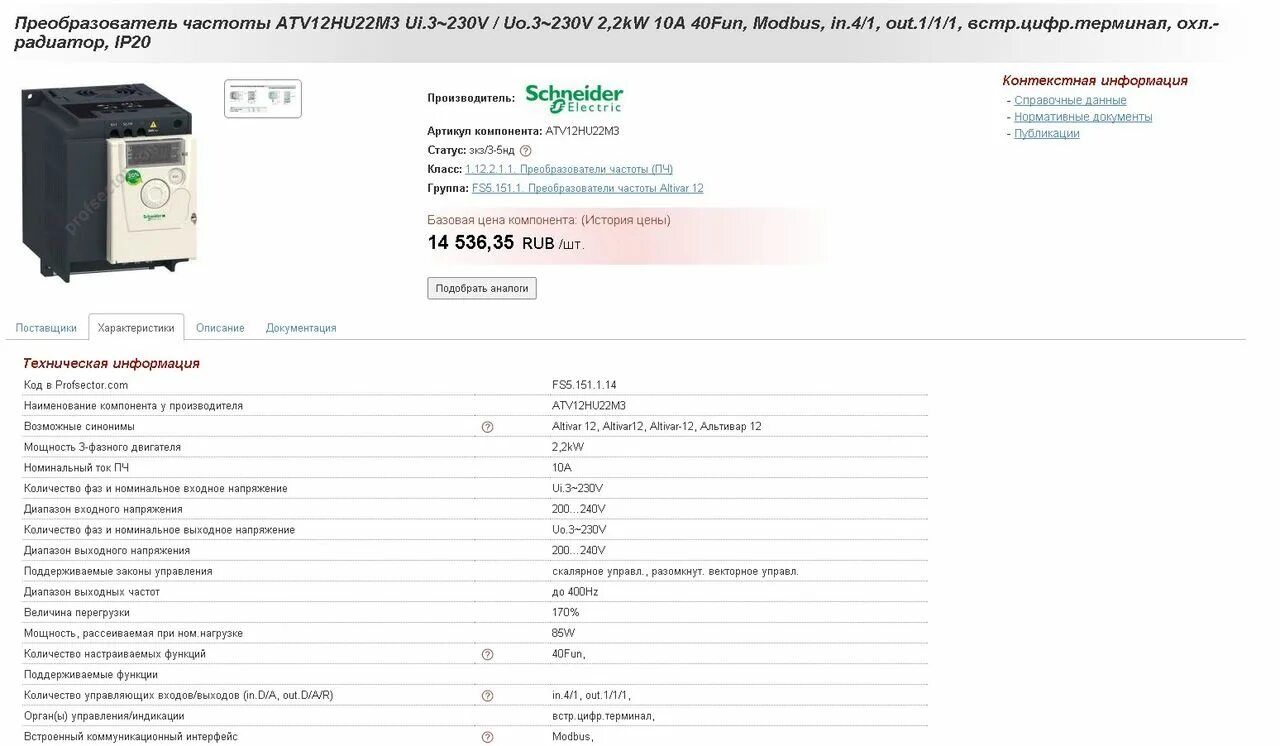
Task: Click the 40Fun, value
Action: (569, 655)
